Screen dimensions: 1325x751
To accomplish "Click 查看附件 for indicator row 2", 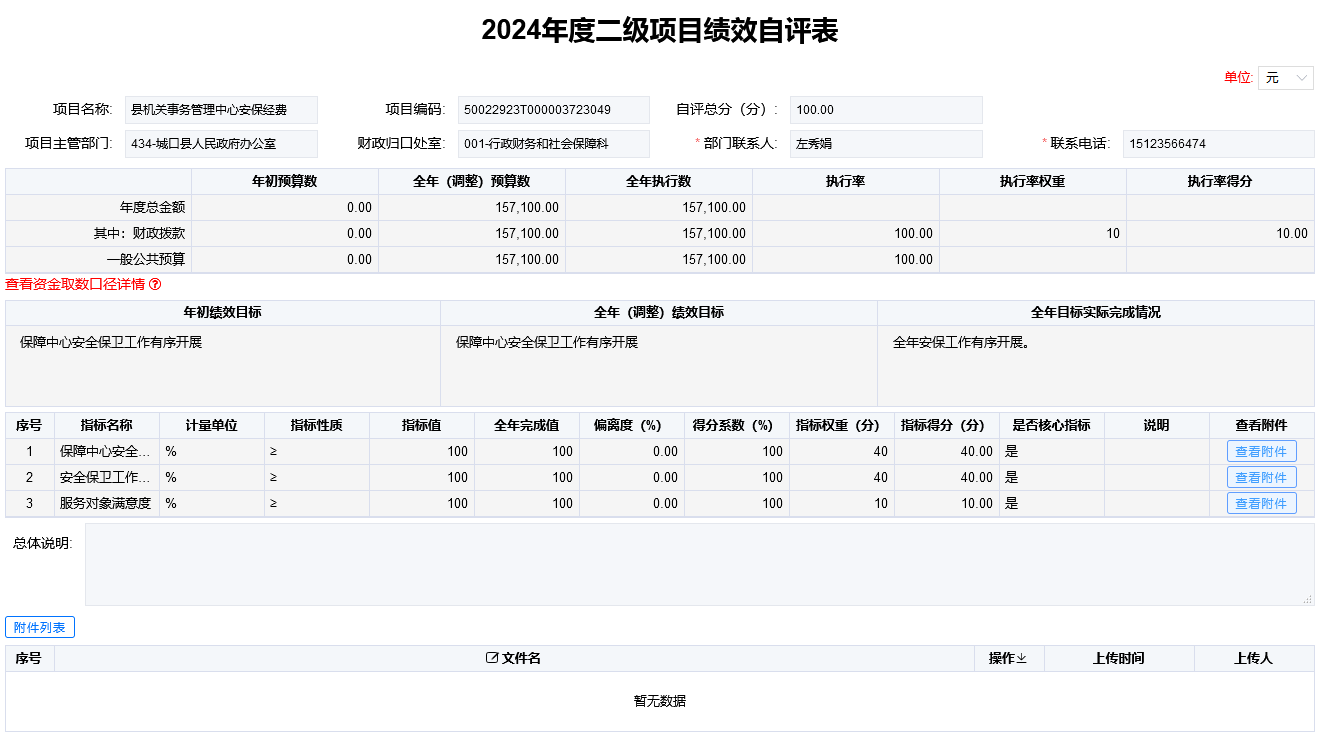I will [1261, 477].
